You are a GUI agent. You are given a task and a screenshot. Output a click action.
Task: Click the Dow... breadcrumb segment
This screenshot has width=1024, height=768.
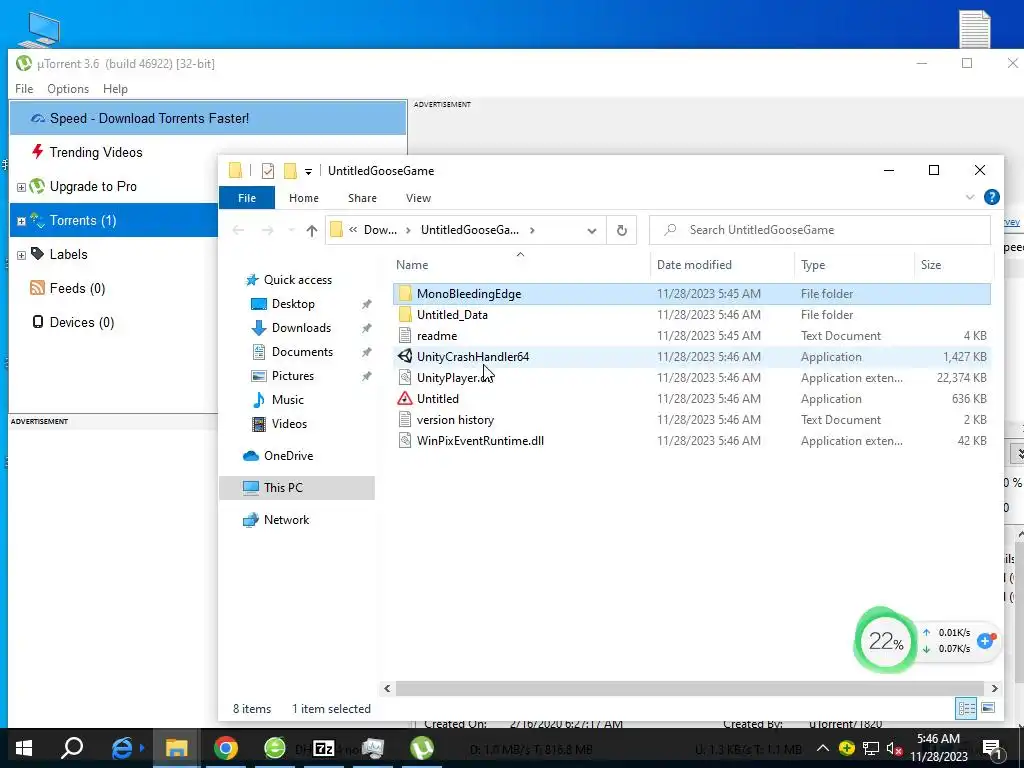point(380,230)
